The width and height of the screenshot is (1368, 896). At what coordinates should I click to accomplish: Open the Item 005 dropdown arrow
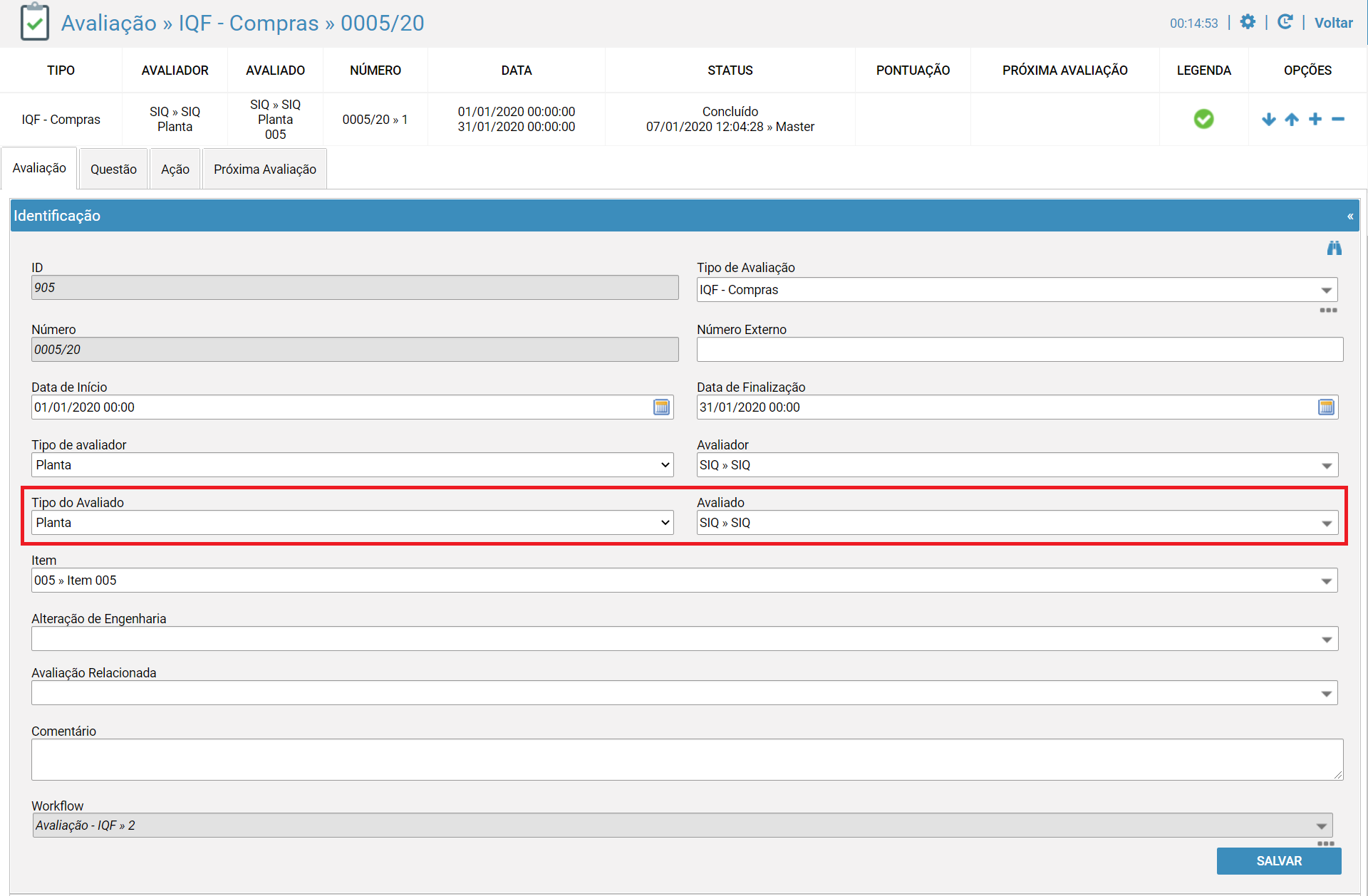point(1326,580)
